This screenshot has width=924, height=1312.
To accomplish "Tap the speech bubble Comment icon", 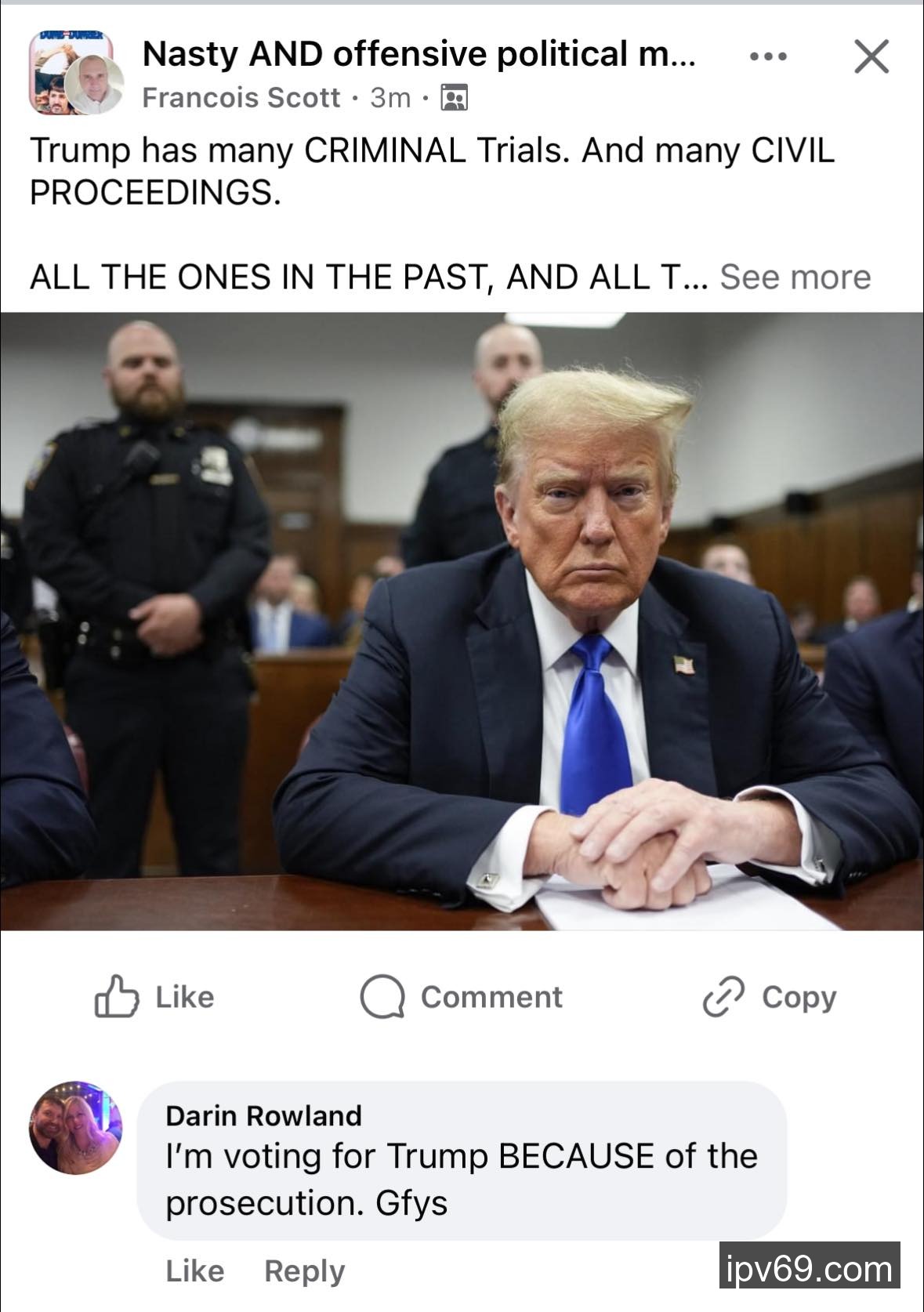I will pos(382,997).
